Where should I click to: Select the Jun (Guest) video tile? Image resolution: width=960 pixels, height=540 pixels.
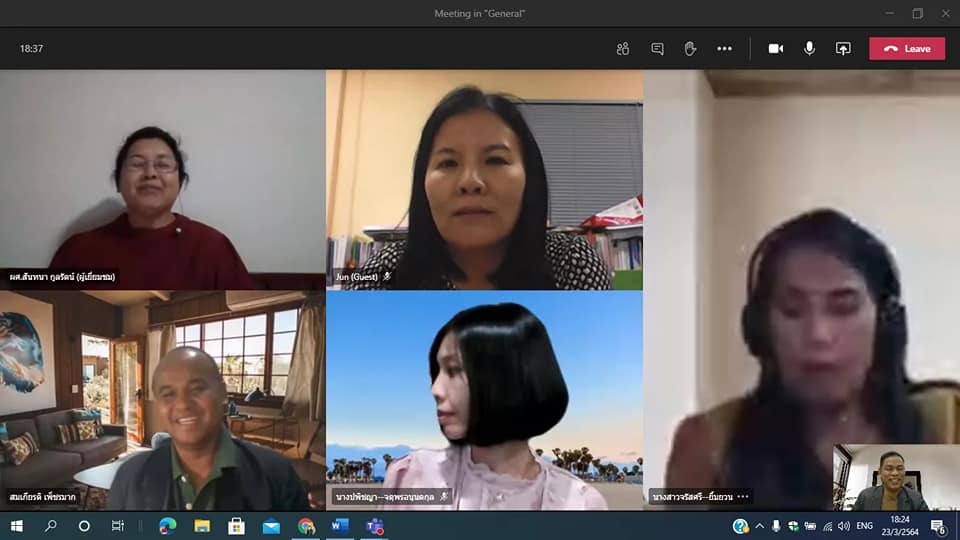tap(484, 180)
